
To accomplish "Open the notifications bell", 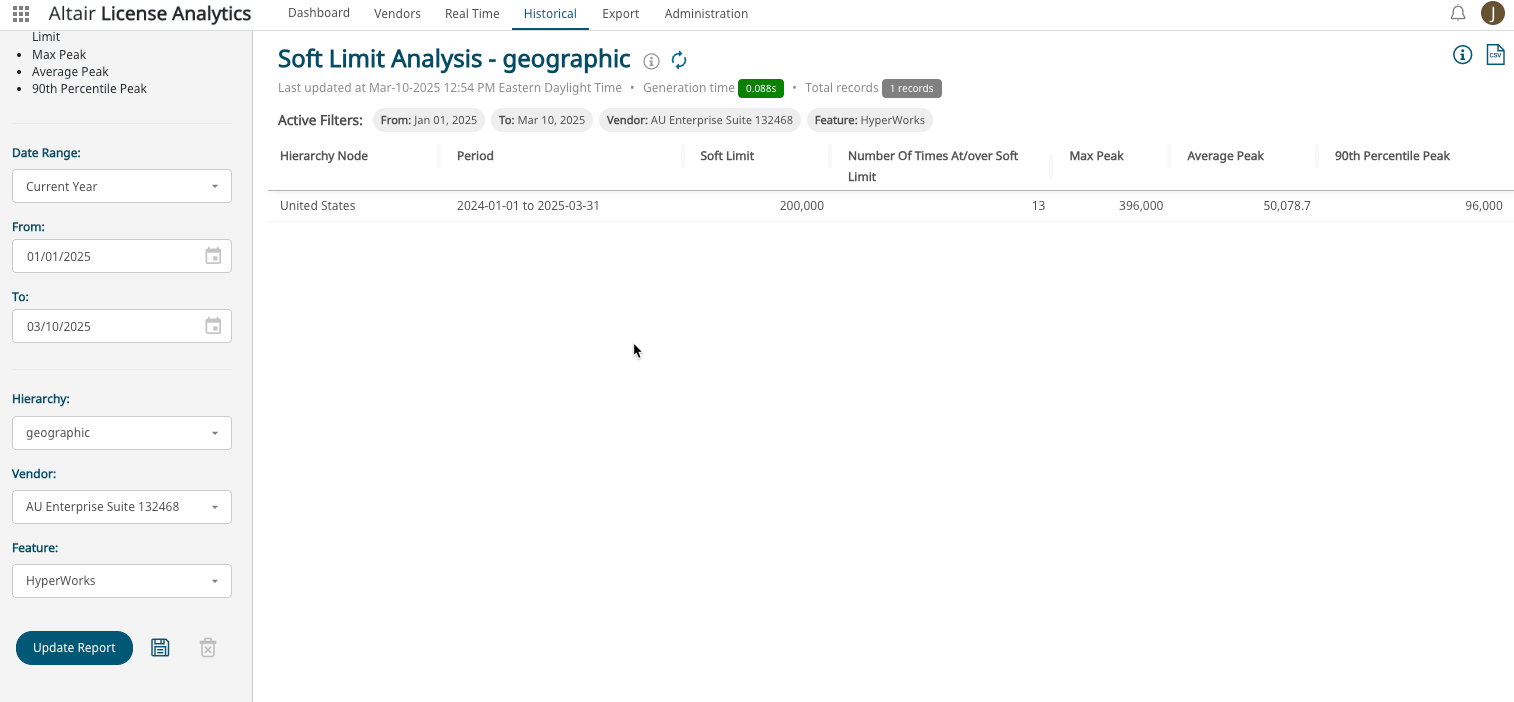I will [x=1458, y=13].
